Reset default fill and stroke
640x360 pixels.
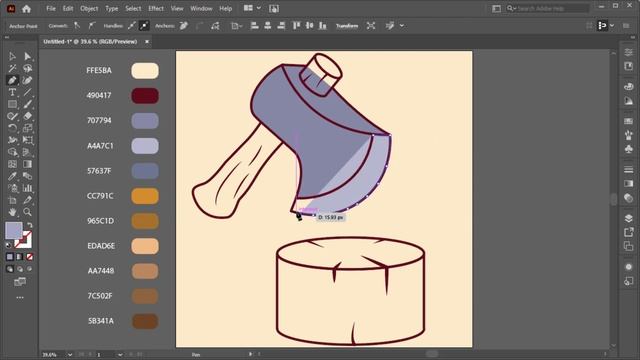pyautogui.click(x=8, y=245)
